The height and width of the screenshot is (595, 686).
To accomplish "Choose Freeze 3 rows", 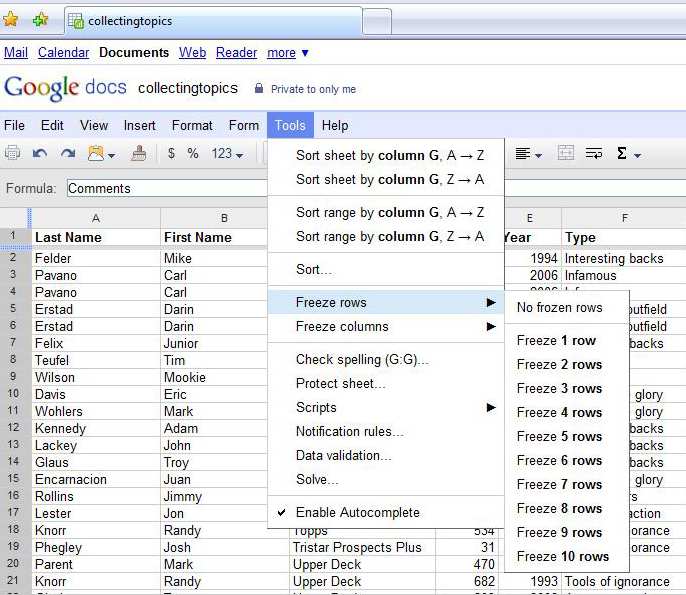I will [x=567, y=388].
